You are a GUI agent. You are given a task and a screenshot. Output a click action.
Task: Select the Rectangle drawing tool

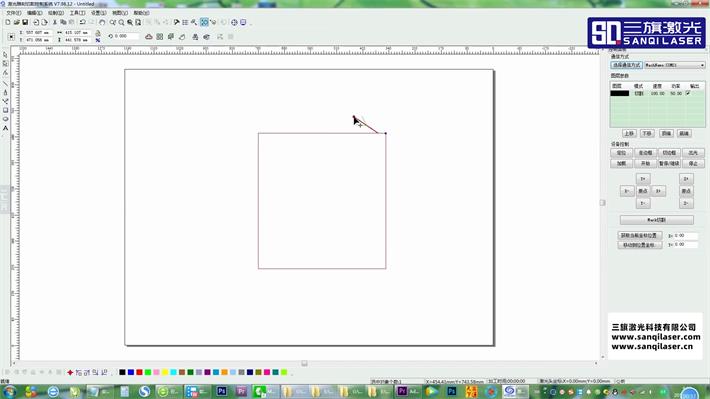coord(5,110)
